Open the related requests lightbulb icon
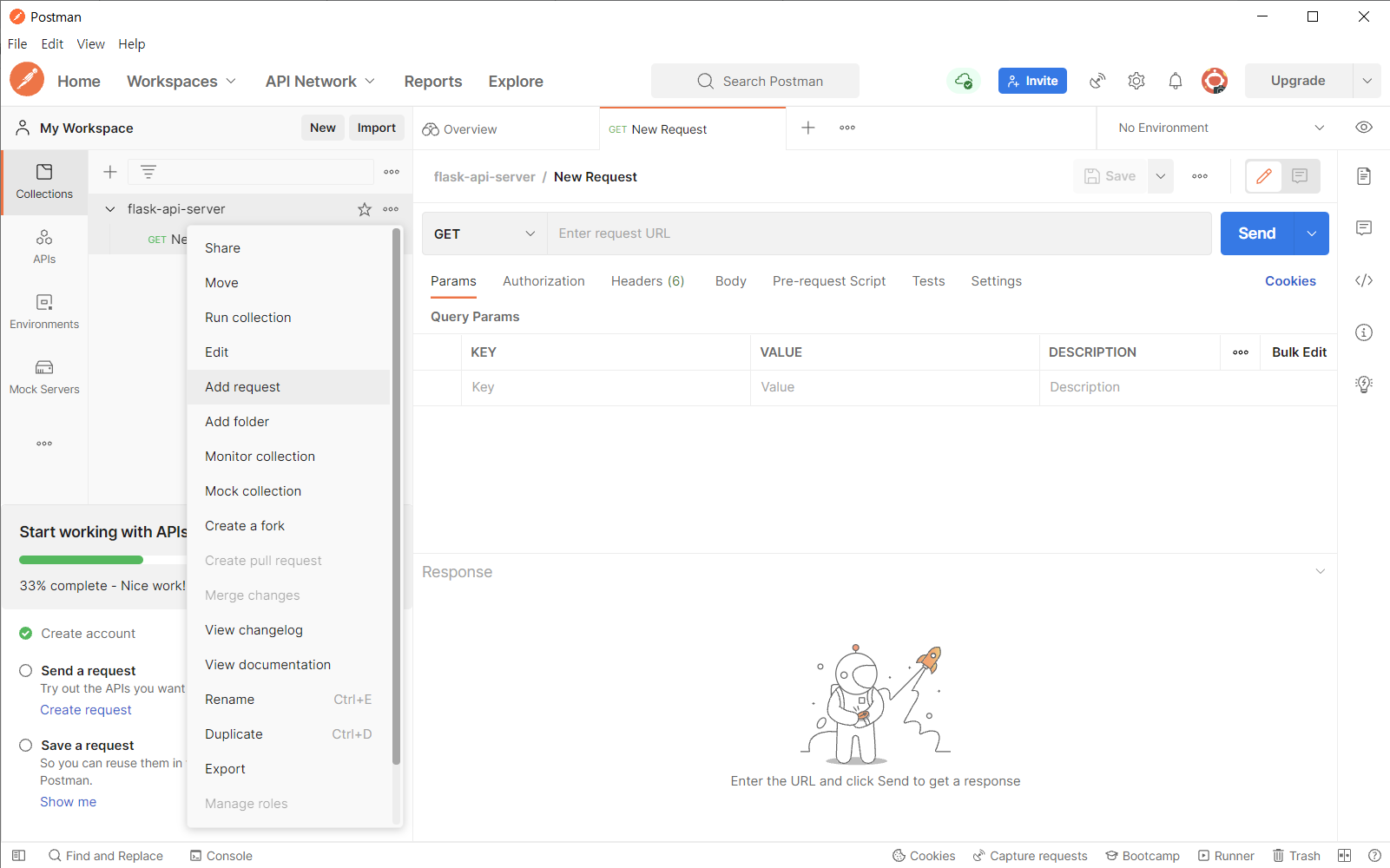The height and width of the screenshot is (868, 1390). click(x=1364, y=385)
